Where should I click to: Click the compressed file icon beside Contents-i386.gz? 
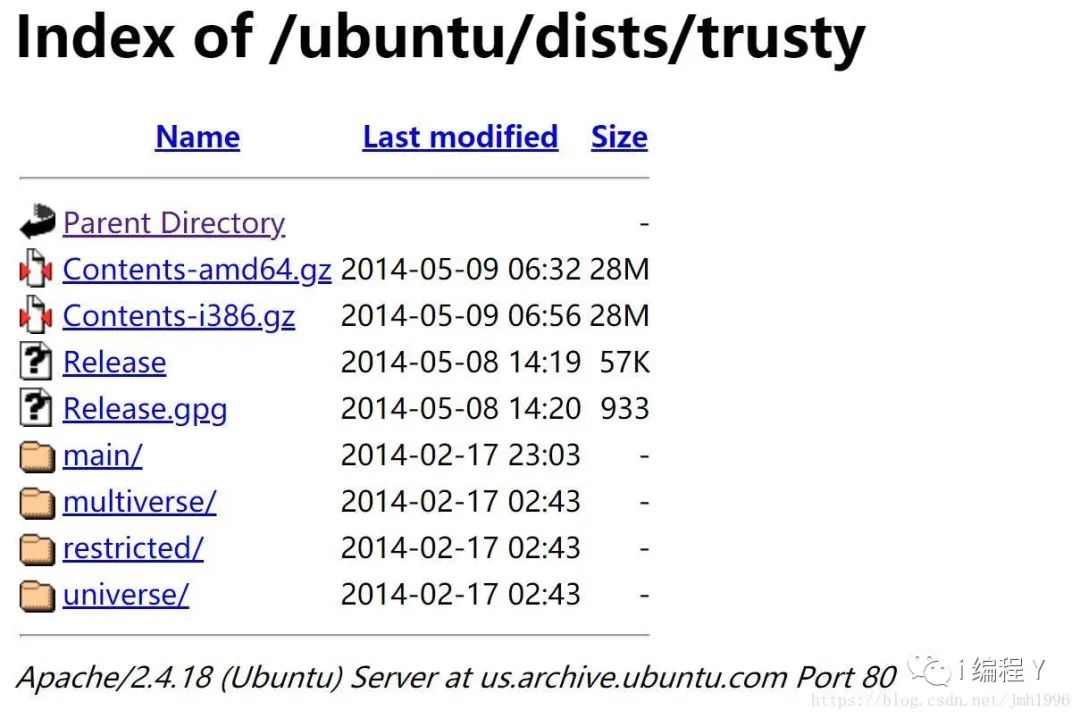pyautogui.click(x=37, y=315)
